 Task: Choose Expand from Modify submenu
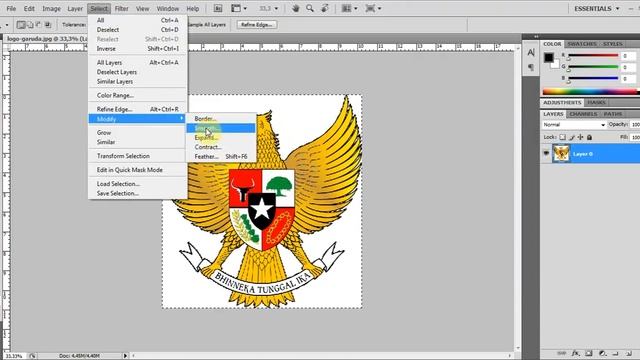(x=221, y=138)
